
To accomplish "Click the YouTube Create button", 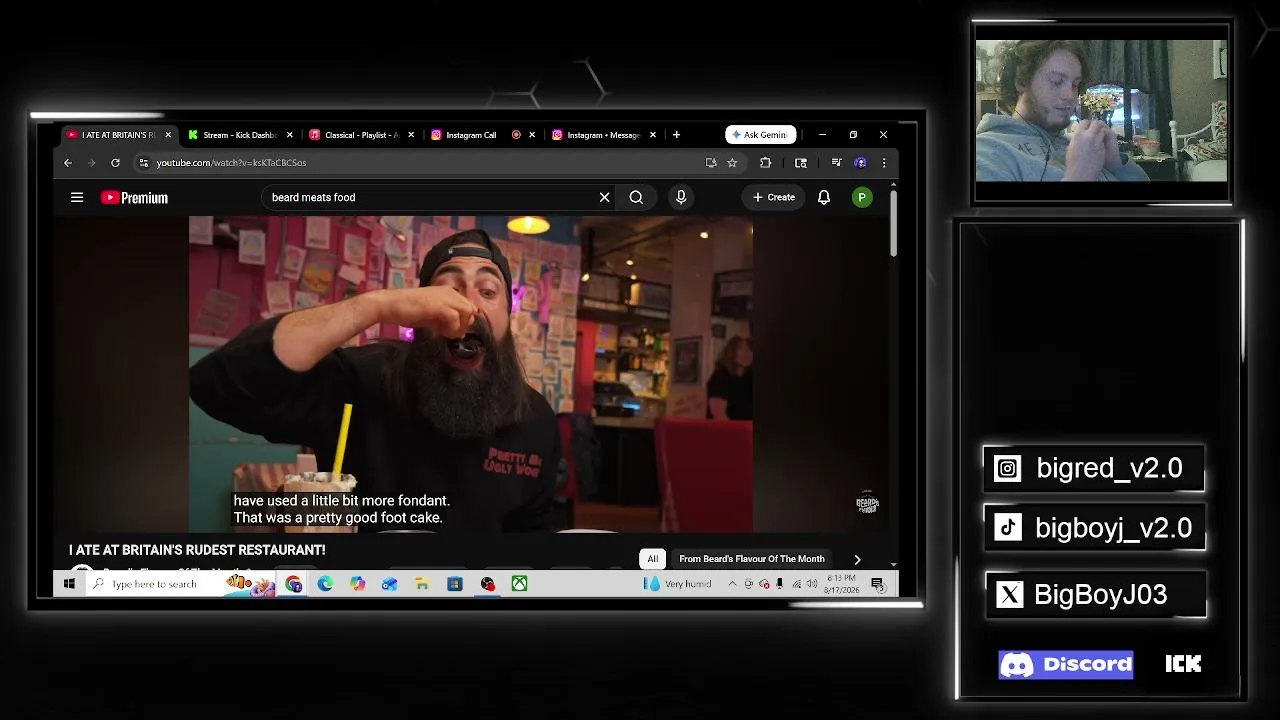I will tap(774, 197).
